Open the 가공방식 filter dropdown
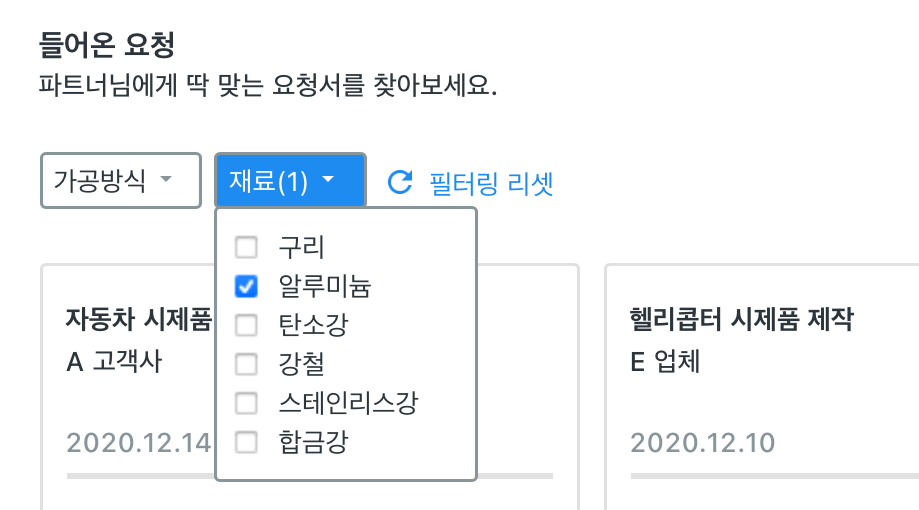This screenshot has height=510, width=919. (x=120, y=181)
